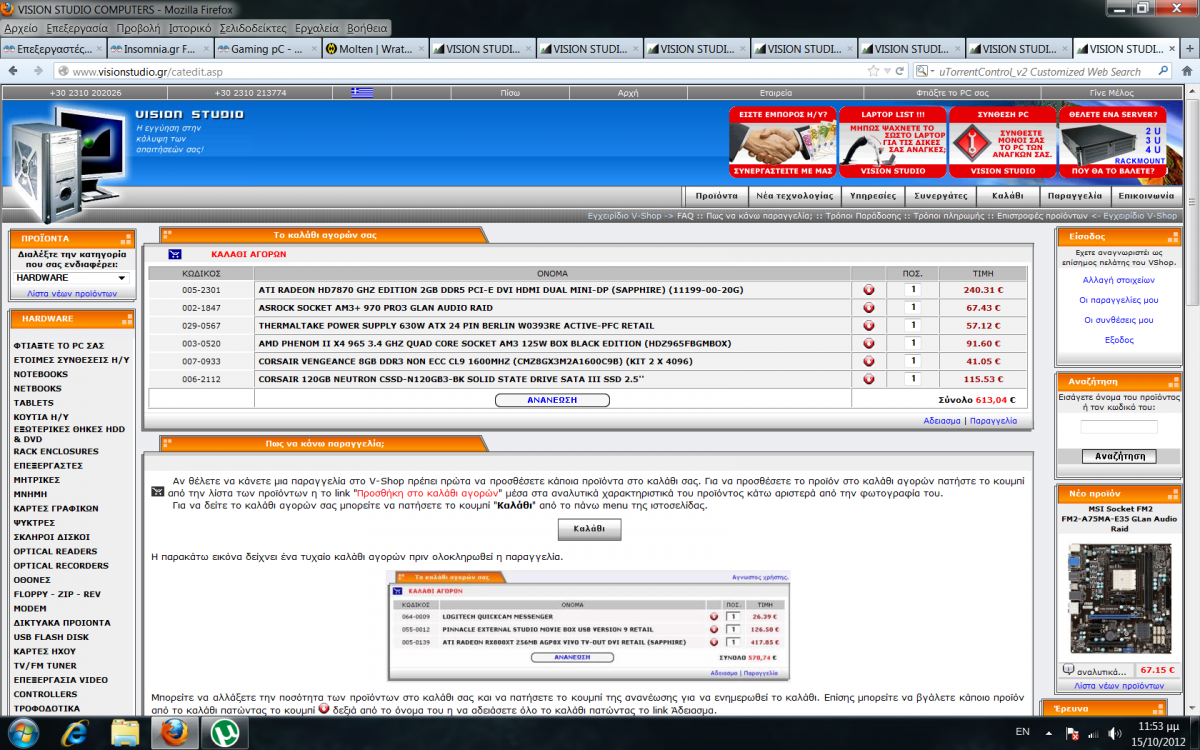The width and height of the screenshot is (1200, 750).
Task: Open the NOTEBOOKS category
Action: [41, 374]
